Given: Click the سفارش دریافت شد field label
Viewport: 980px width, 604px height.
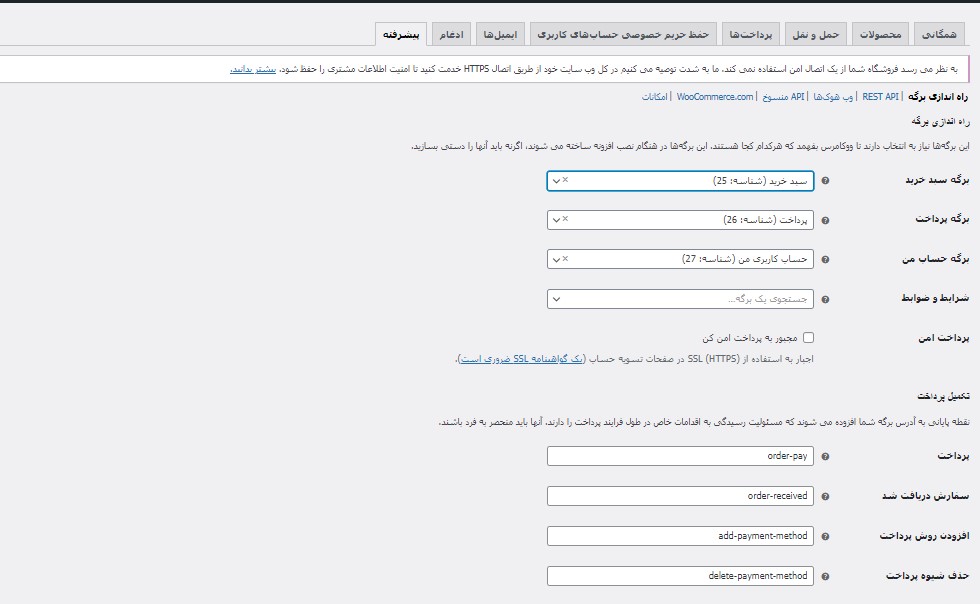Looking at the screenshot, I should [x=925, y=496].
